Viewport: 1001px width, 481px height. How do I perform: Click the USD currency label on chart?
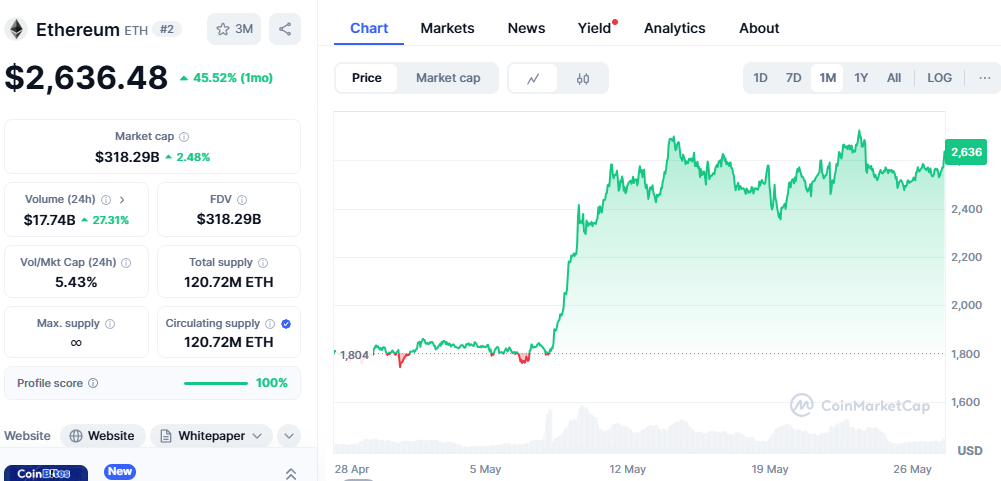[x=970, y=451]
